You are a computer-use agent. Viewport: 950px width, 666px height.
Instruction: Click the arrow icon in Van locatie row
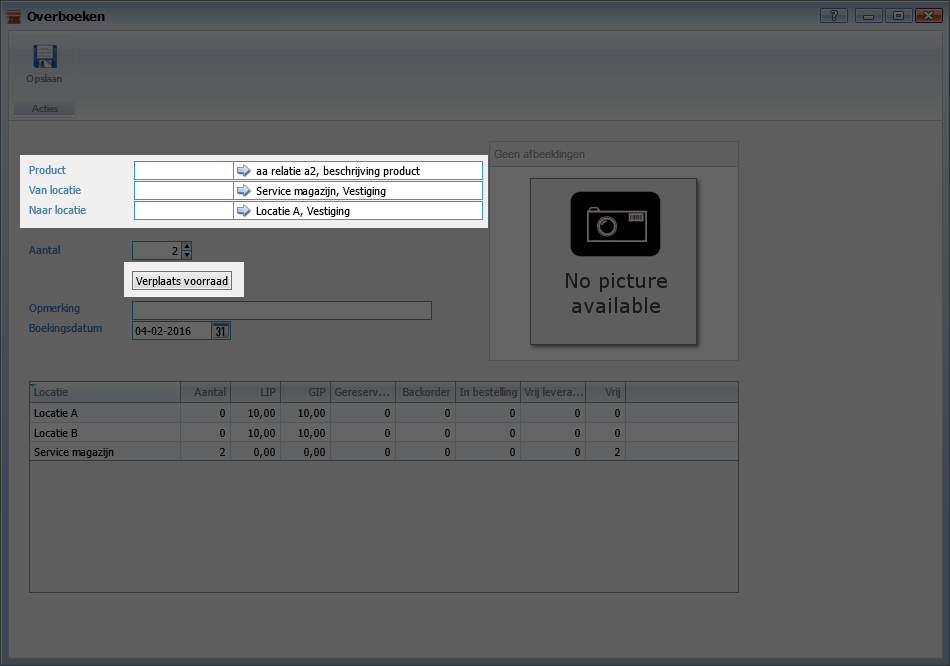point(244,191)
